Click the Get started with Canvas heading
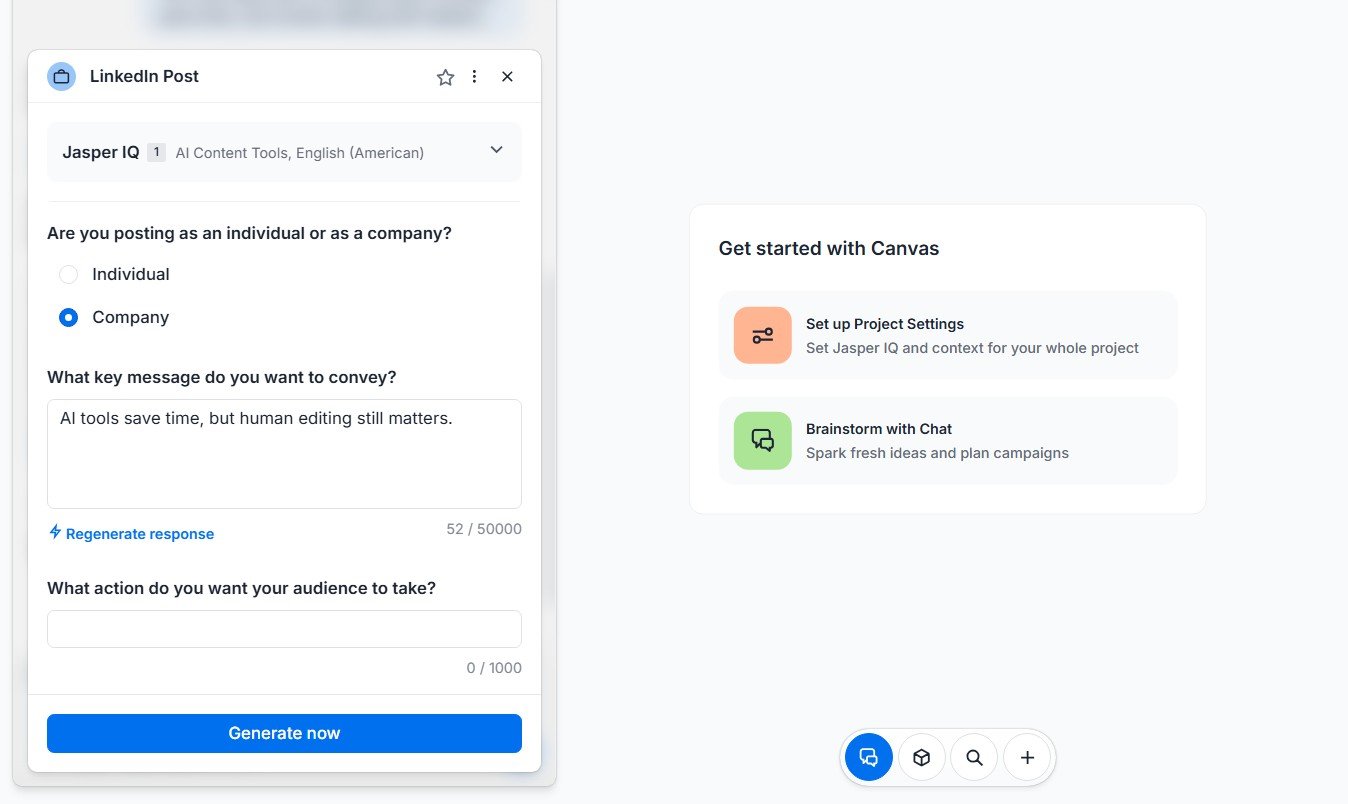Image resolution: width=1348 pixels, height=804 pixels. click(x=828, y=249)
